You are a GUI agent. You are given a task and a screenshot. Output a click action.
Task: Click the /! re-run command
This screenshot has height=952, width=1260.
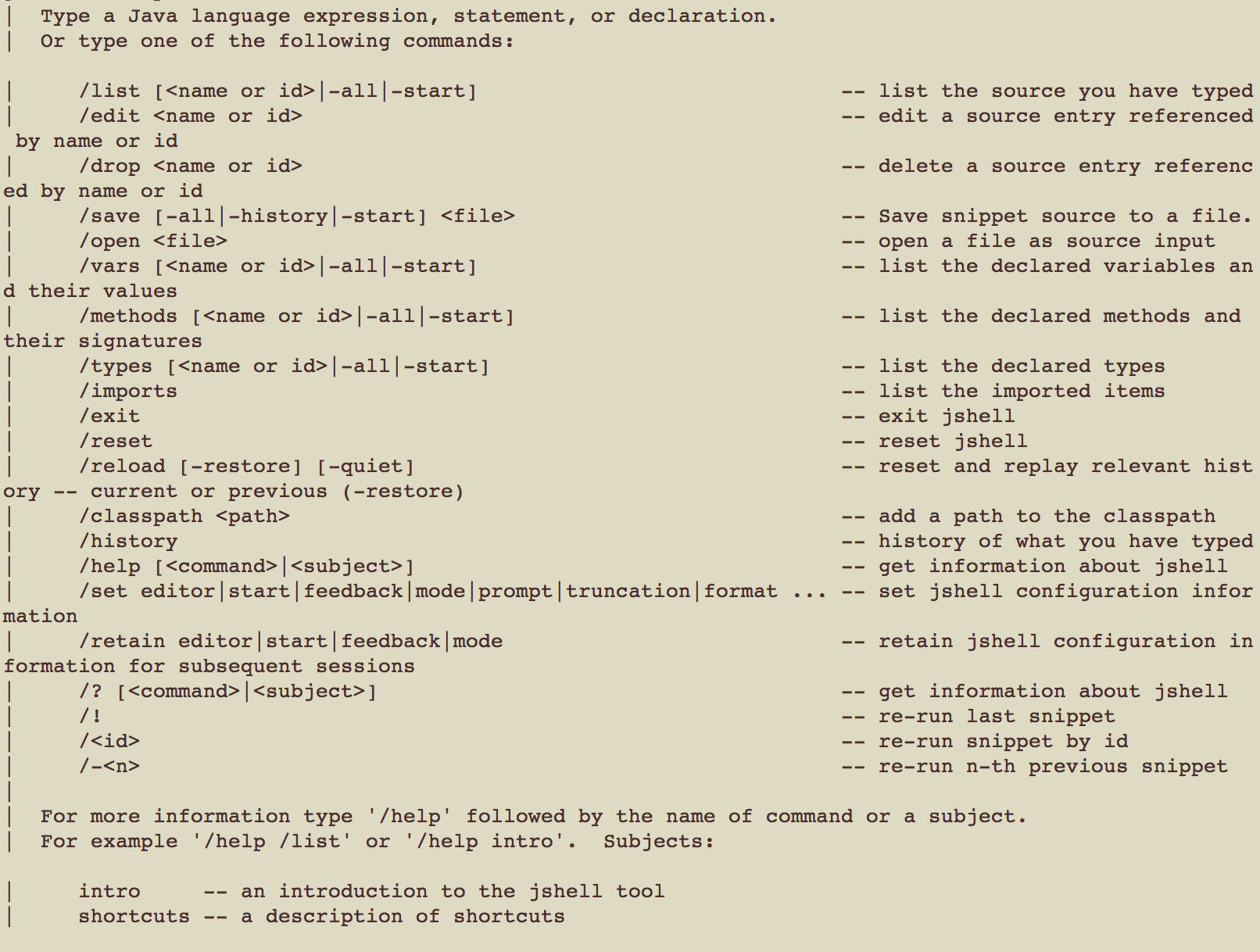91,717
